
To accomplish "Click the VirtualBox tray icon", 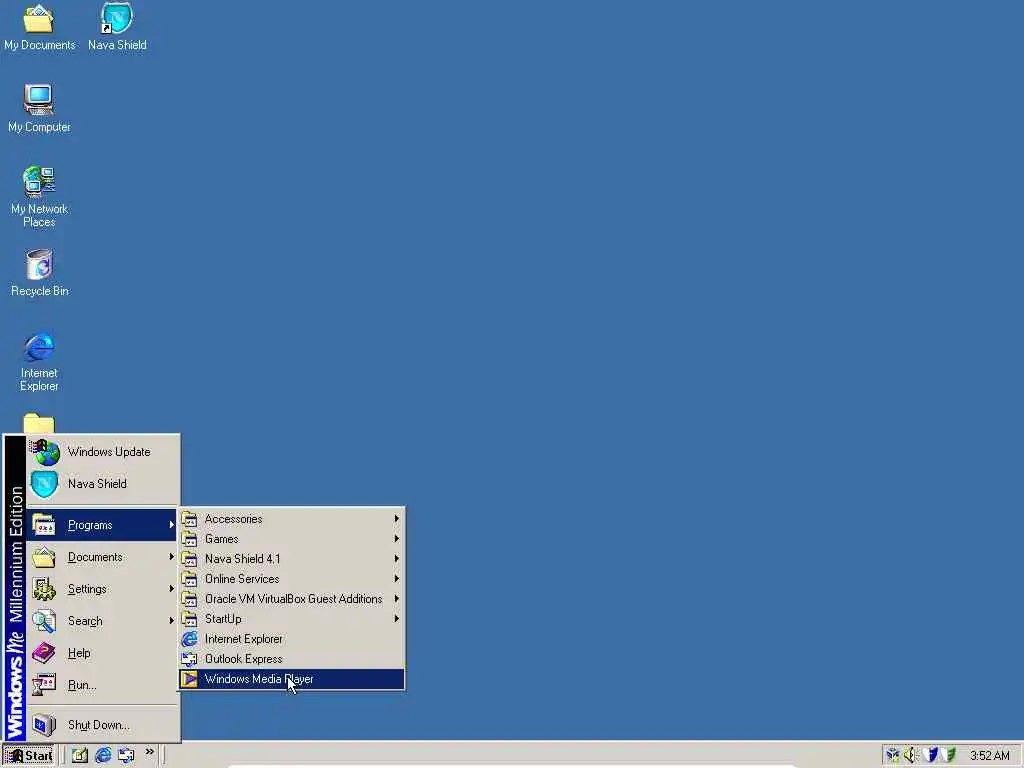I will (893, 756).
